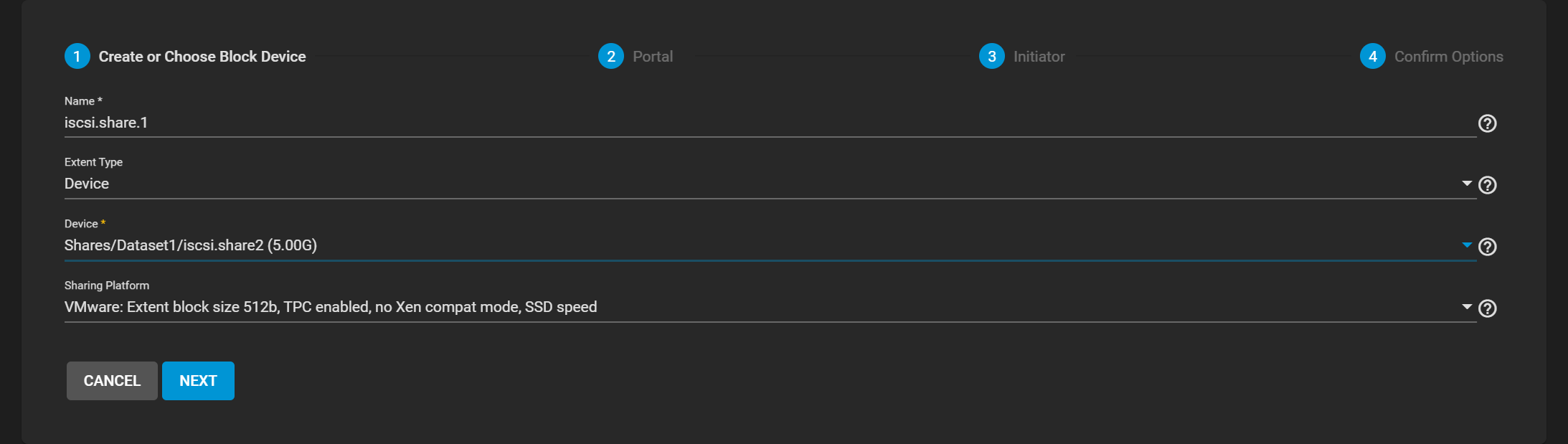Select Create or Choose Block Device label
Viewport: 1568px width, 444px height.
point(202,57)
